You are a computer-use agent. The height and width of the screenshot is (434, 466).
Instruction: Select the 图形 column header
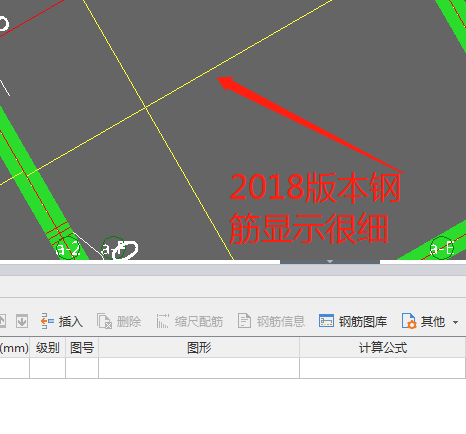click(x=199, y=348)
